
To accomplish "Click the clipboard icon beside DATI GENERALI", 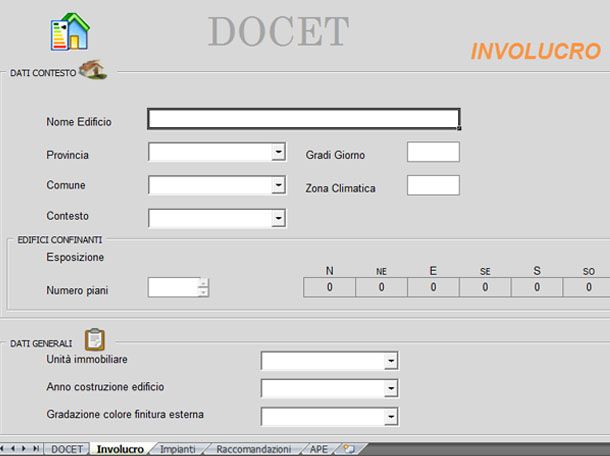I will click(x=95, y=340).
